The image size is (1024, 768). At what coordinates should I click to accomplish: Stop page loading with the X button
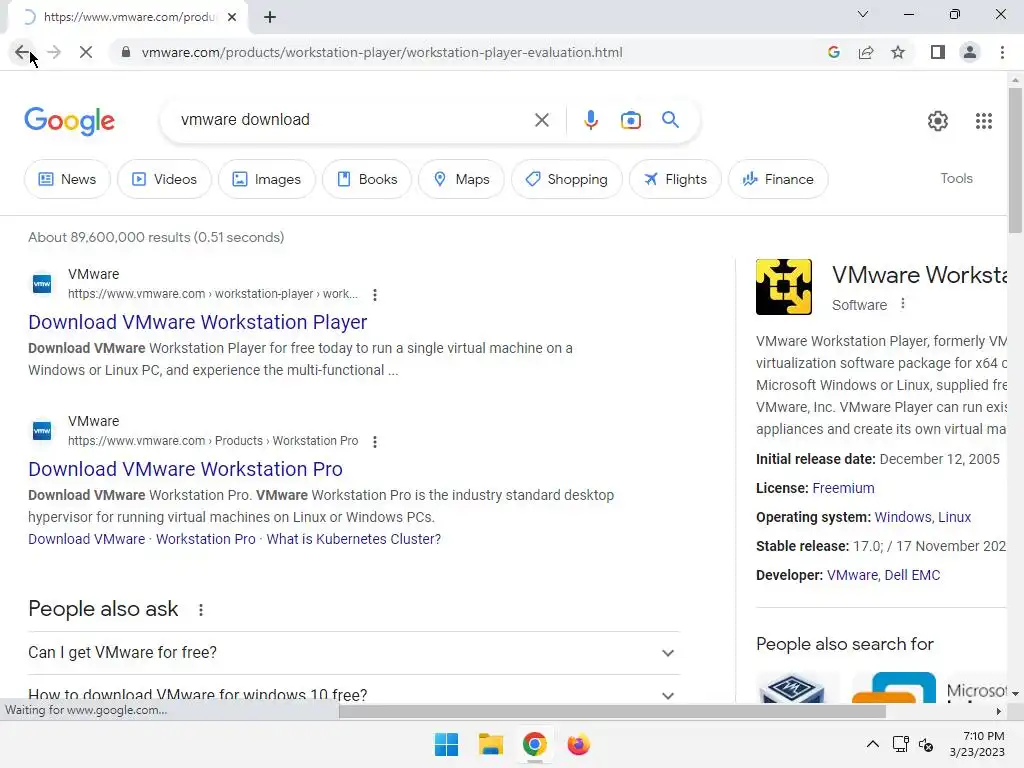tap(86, 52)
